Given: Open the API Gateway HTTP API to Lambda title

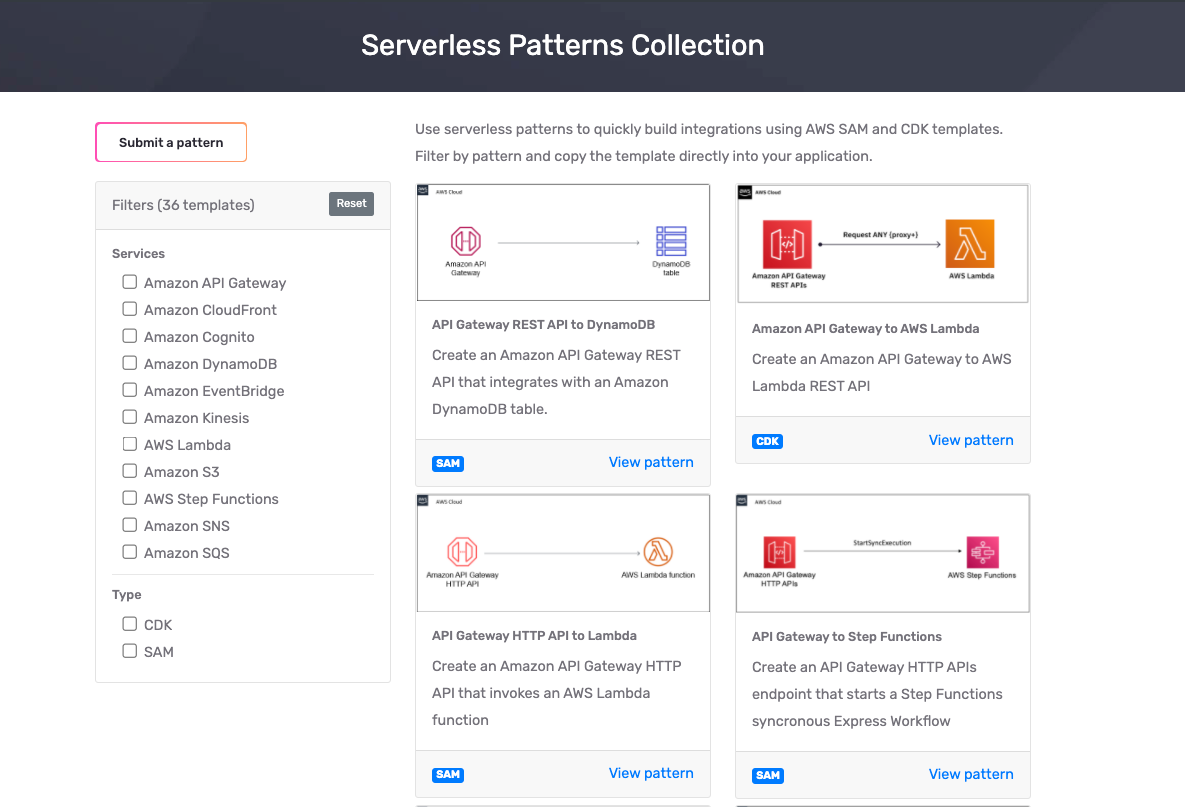Looking at the screenshot, I should [534, 635].
